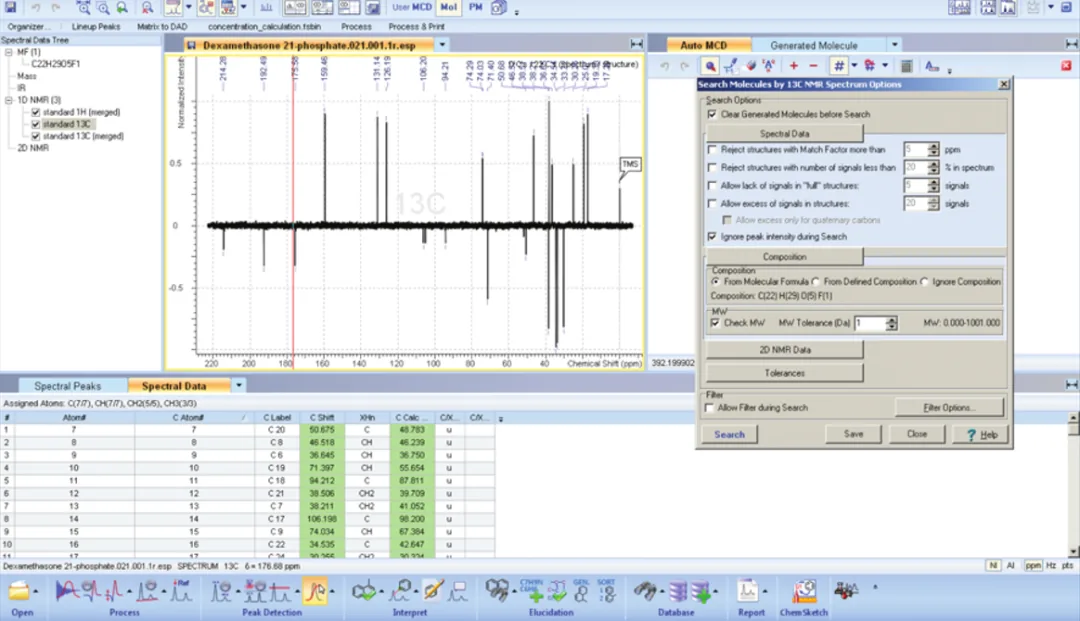Toggle Ignore peak intensity during Search checkbox
Image resolution: width=1080 pixels, height=621 pixels.
coord(712,237)
